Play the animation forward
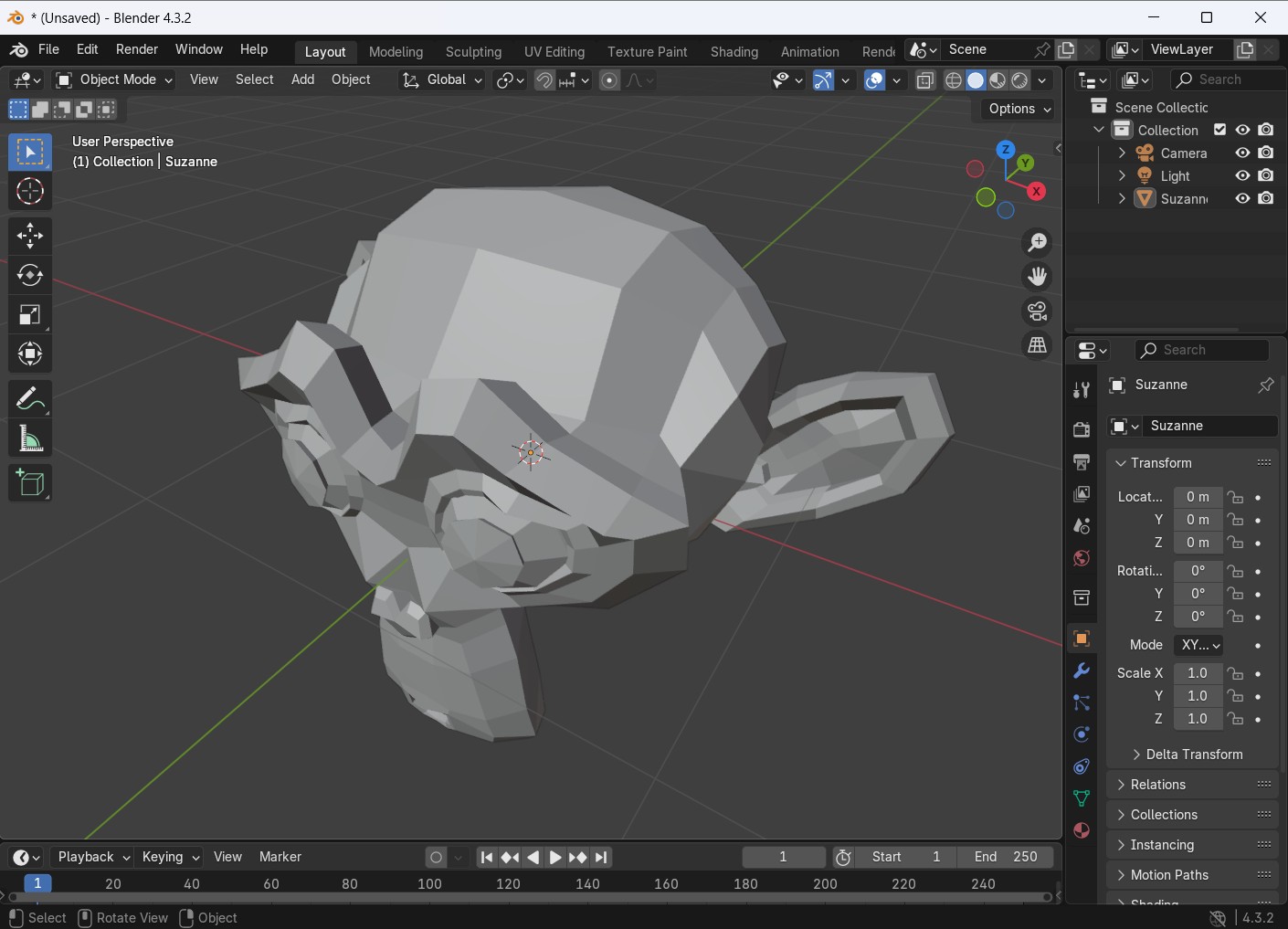 point(555,858)
